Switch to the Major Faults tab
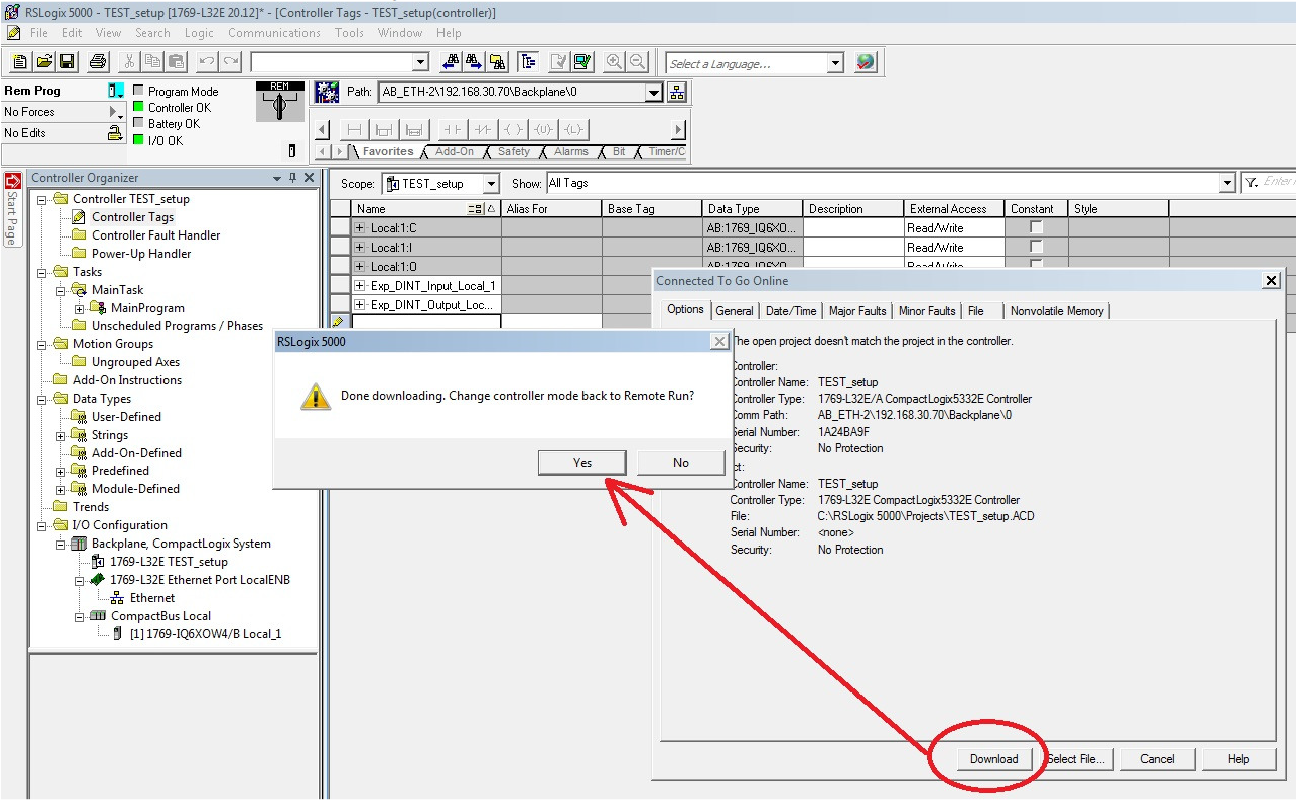The height and width of the screenshot is (801, 1296). pyautogui.click(x=857, y=311)
